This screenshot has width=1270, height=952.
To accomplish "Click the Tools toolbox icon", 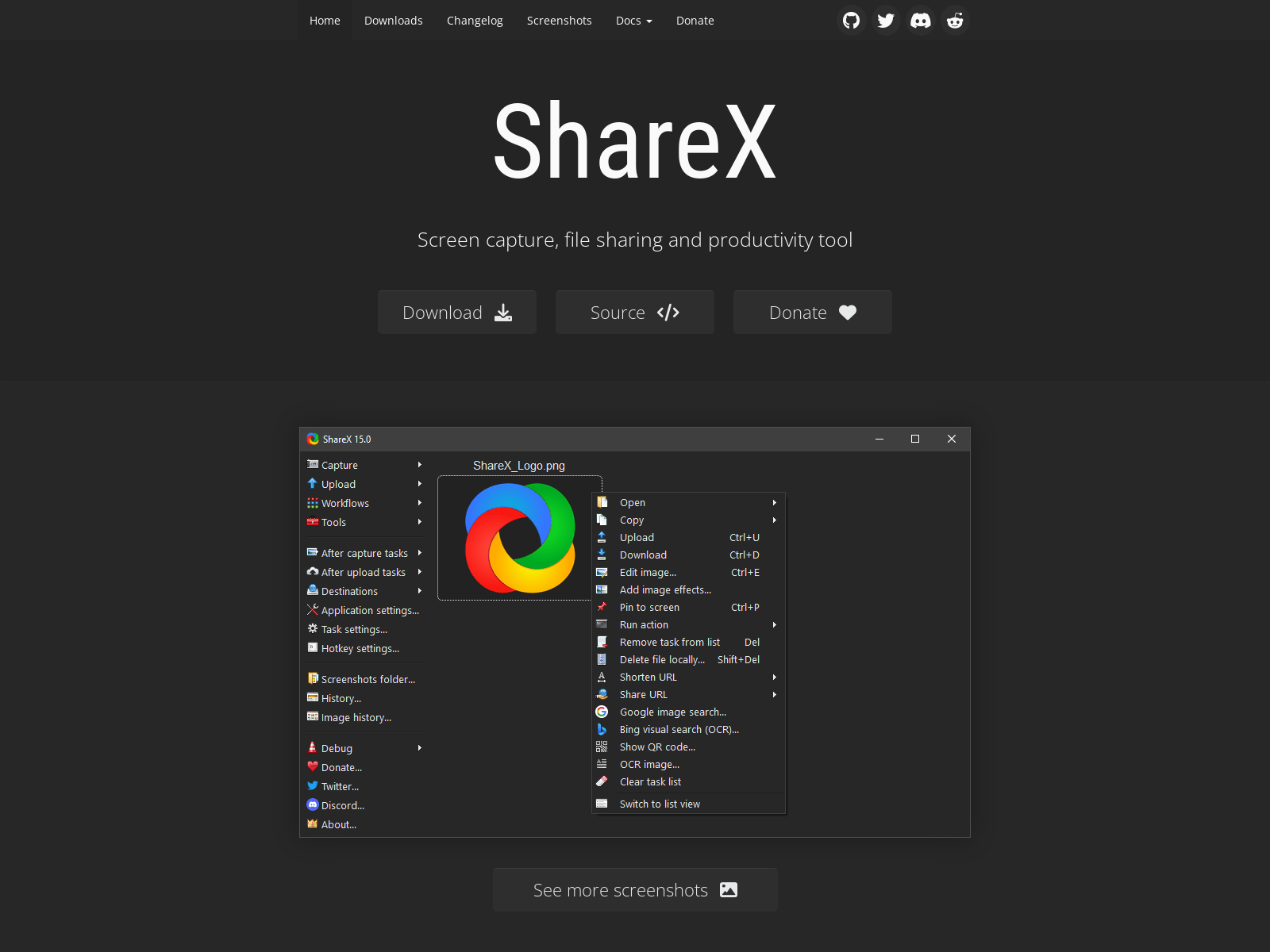I will pos(313,522).
